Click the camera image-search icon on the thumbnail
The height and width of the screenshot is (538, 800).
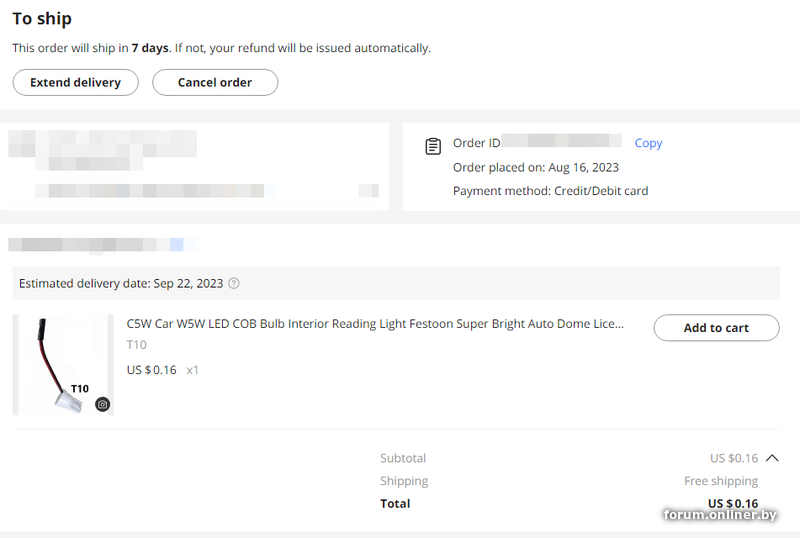102,404
